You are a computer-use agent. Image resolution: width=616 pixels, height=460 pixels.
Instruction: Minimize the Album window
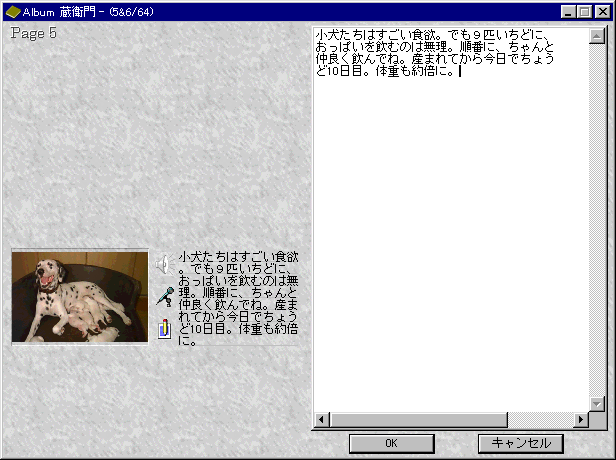coord(568,12)
